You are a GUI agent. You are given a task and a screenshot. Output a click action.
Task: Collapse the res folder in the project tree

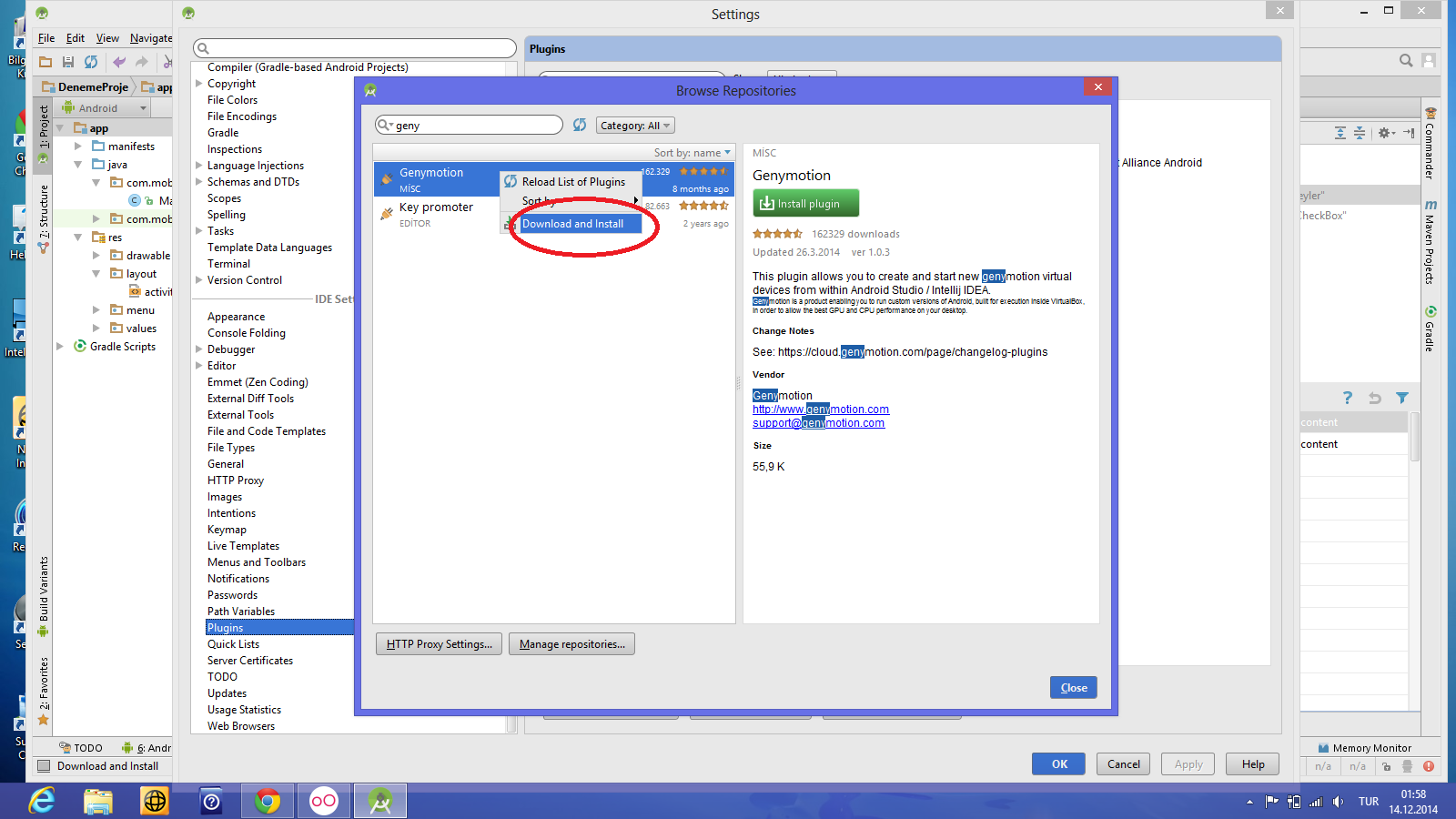(77, 238)
